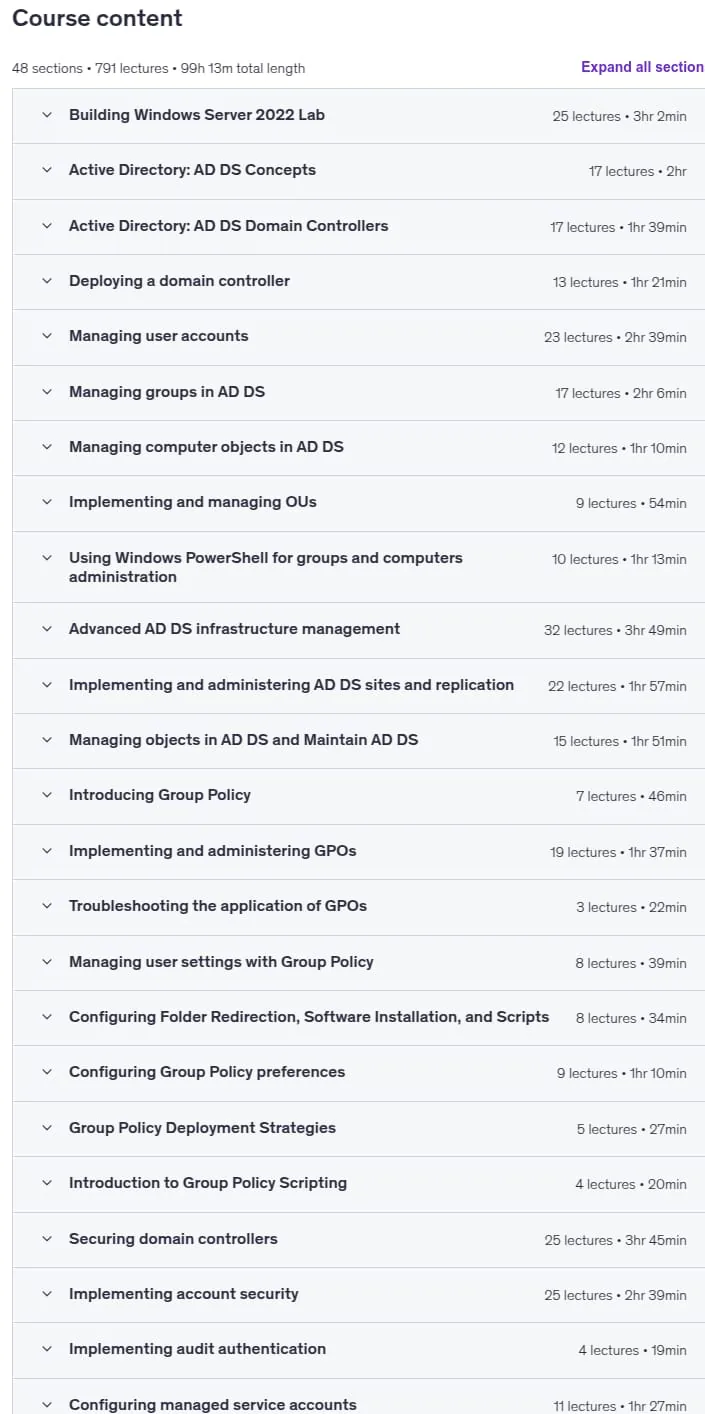Select the Group Policy Deployment Strategies row
The image size is (705, 1414).
[359, 1128]
